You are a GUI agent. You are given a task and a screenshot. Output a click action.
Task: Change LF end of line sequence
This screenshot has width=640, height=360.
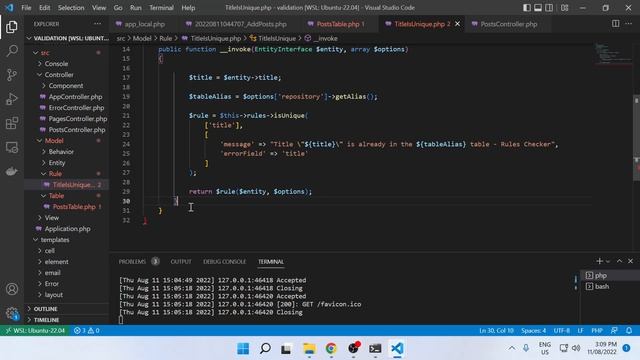pyautogui.click(x=580, y=330)
